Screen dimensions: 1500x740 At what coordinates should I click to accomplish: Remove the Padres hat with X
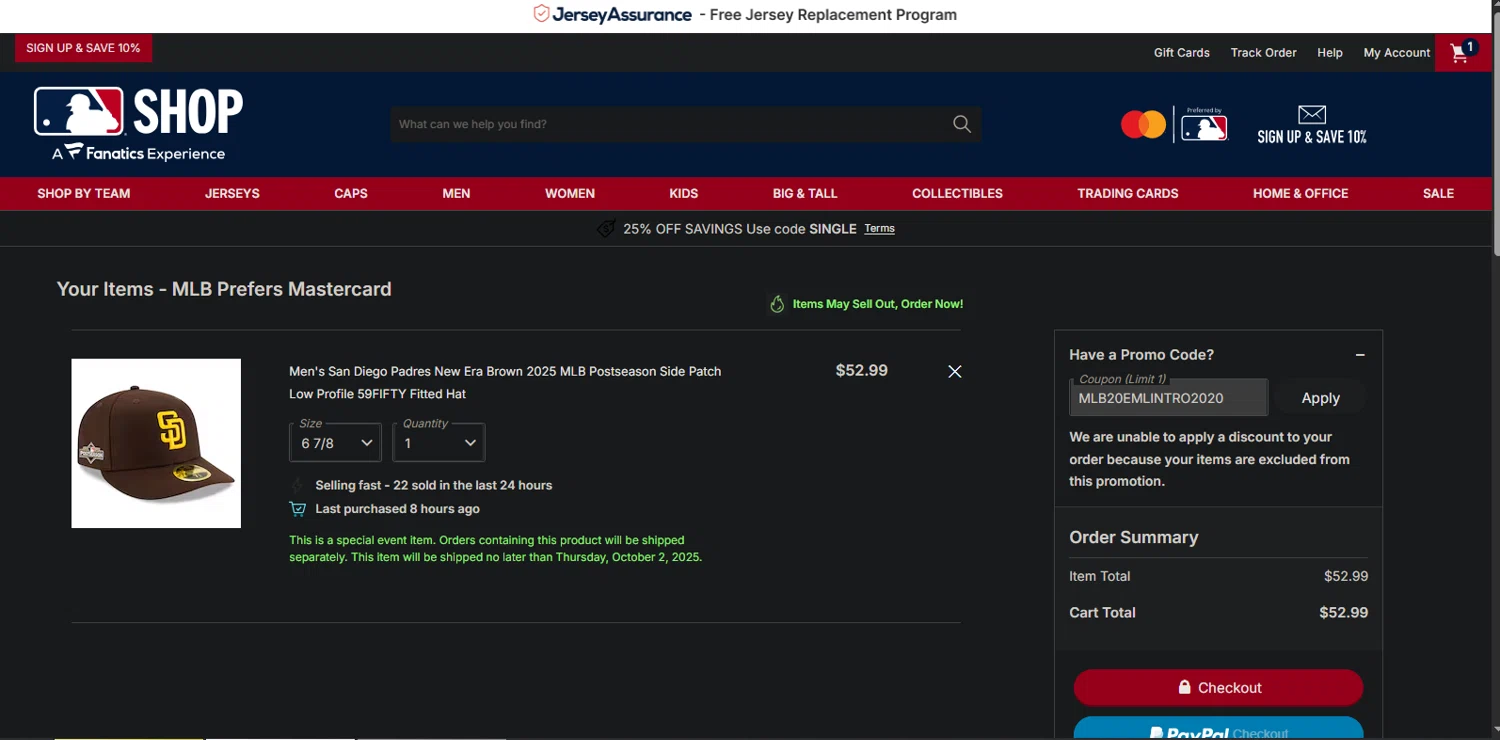pyautogui.click(x=955, y=371)
